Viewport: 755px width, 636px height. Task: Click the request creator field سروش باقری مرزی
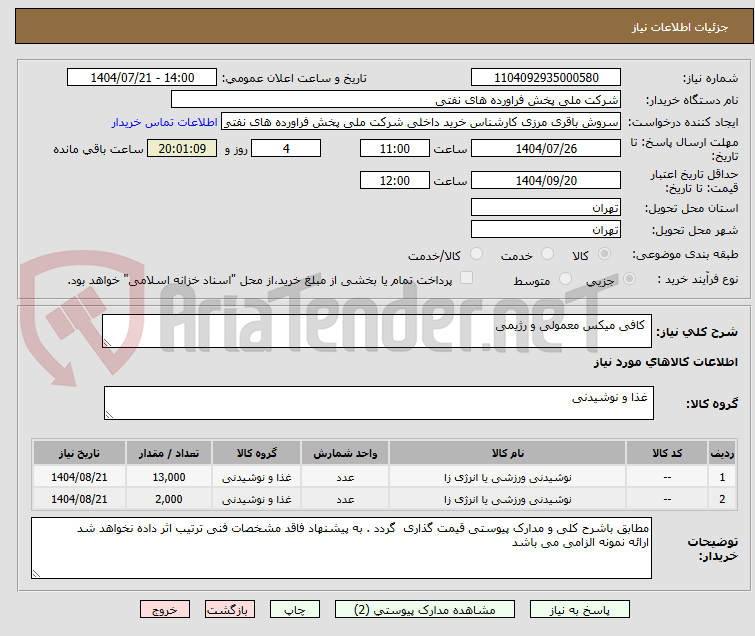click(x=421, y=122)
